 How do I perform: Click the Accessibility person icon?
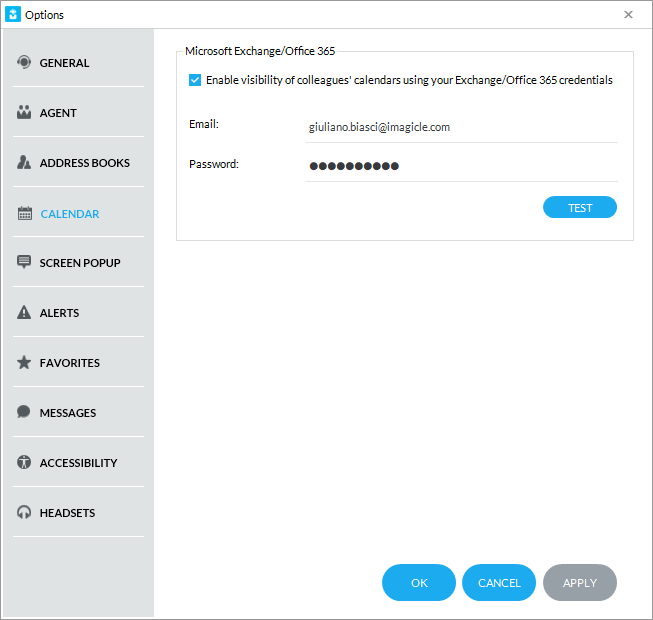24,462
